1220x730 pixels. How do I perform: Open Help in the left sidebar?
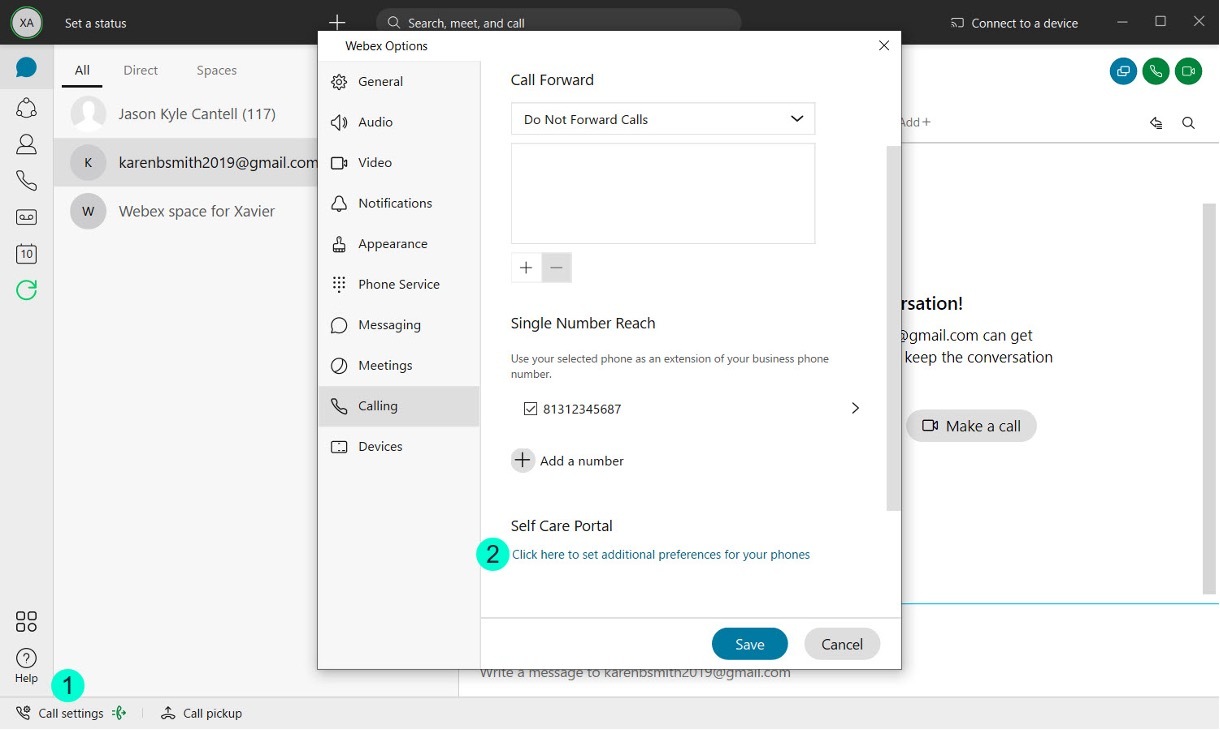pos(26,665)
